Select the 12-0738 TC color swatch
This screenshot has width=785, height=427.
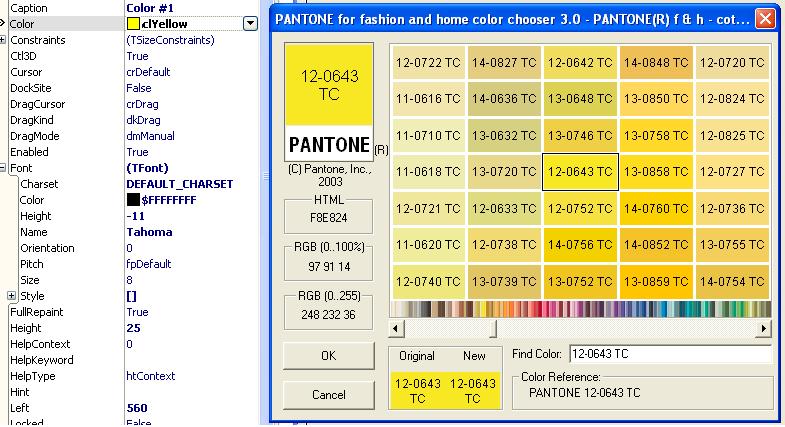click(x=504, y=245)
